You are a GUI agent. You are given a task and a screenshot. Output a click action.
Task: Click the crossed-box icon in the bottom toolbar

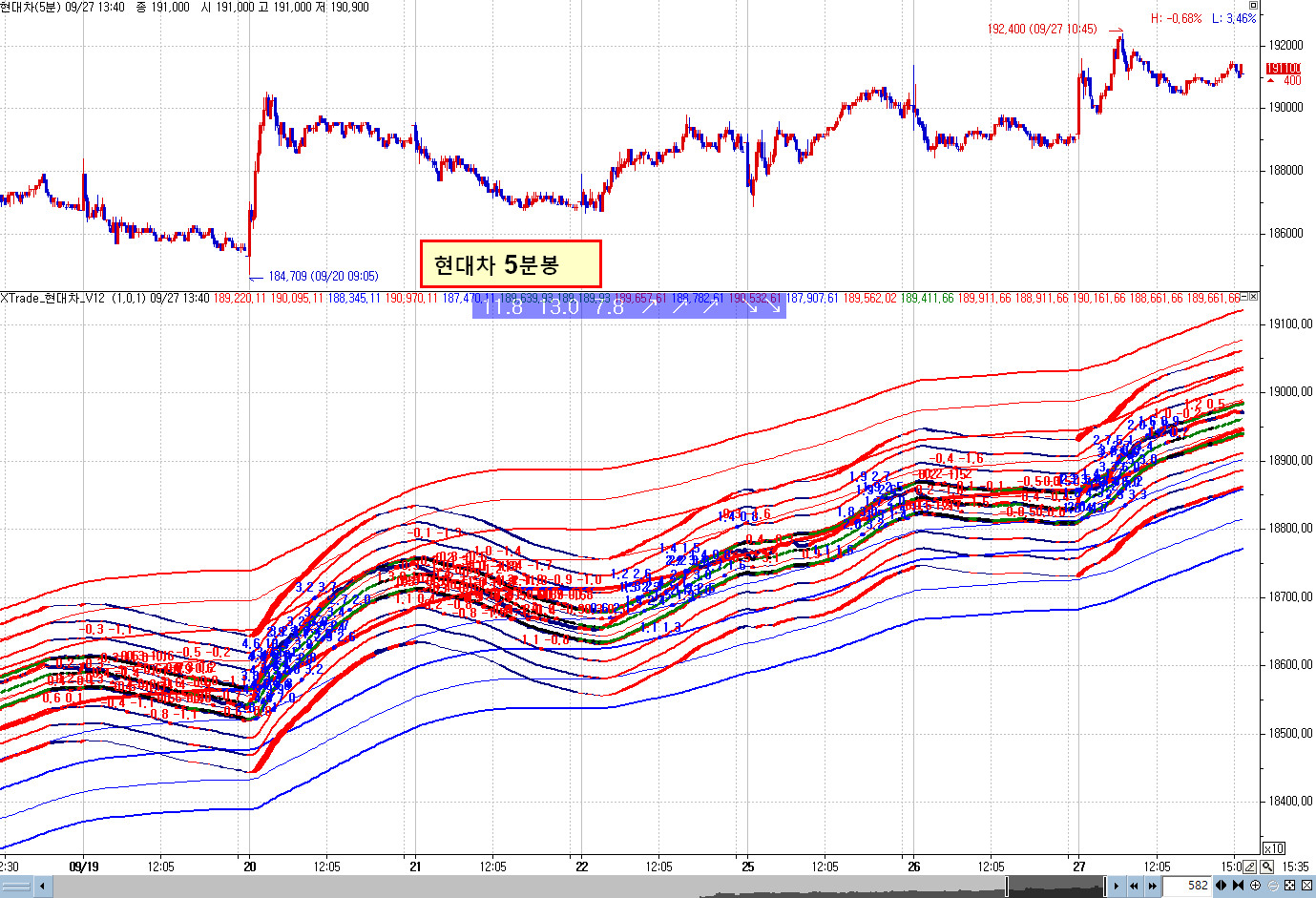point(1306,886)
